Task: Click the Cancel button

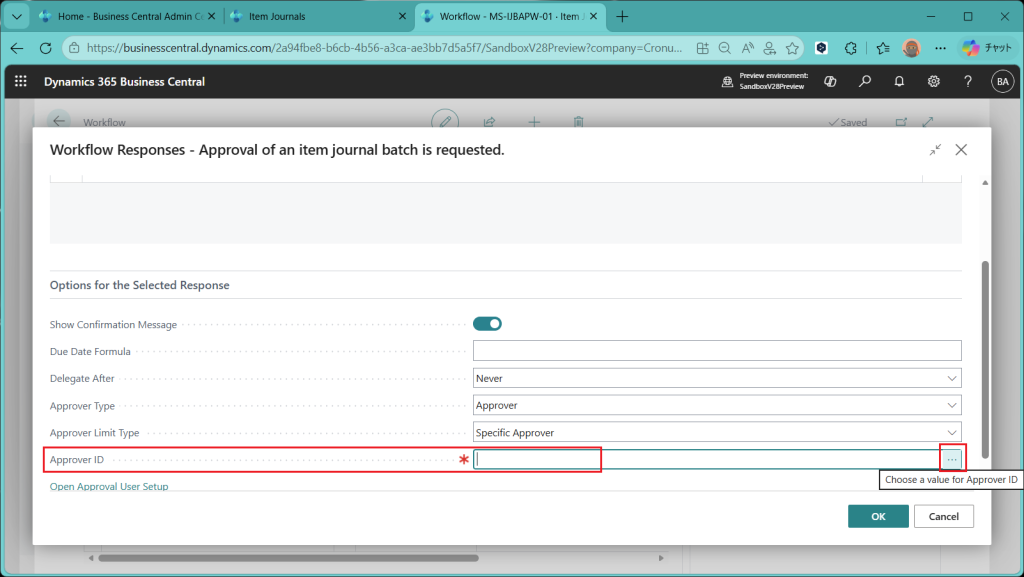Action: [943, 516]
